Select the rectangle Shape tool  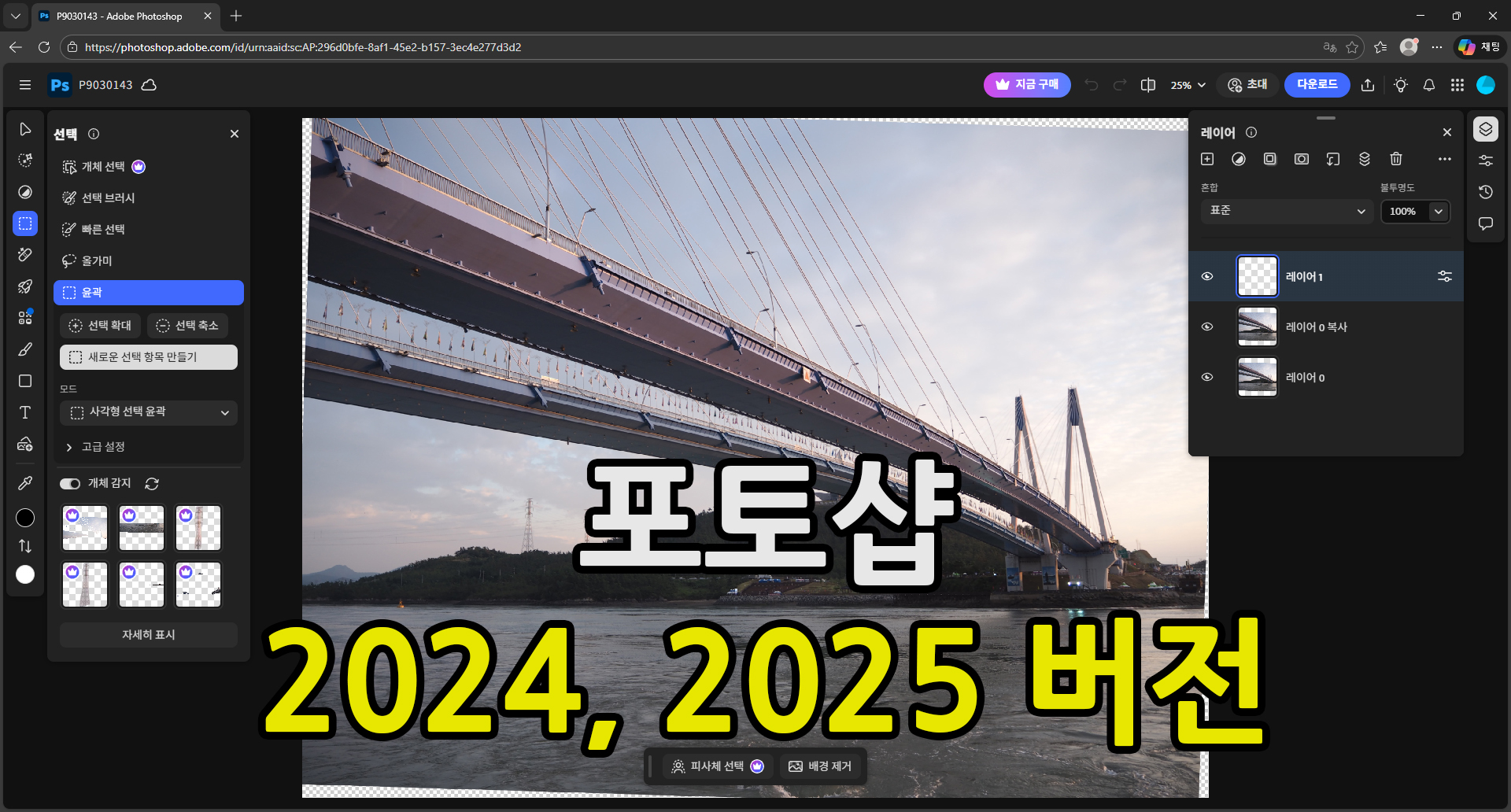point(25,381)
